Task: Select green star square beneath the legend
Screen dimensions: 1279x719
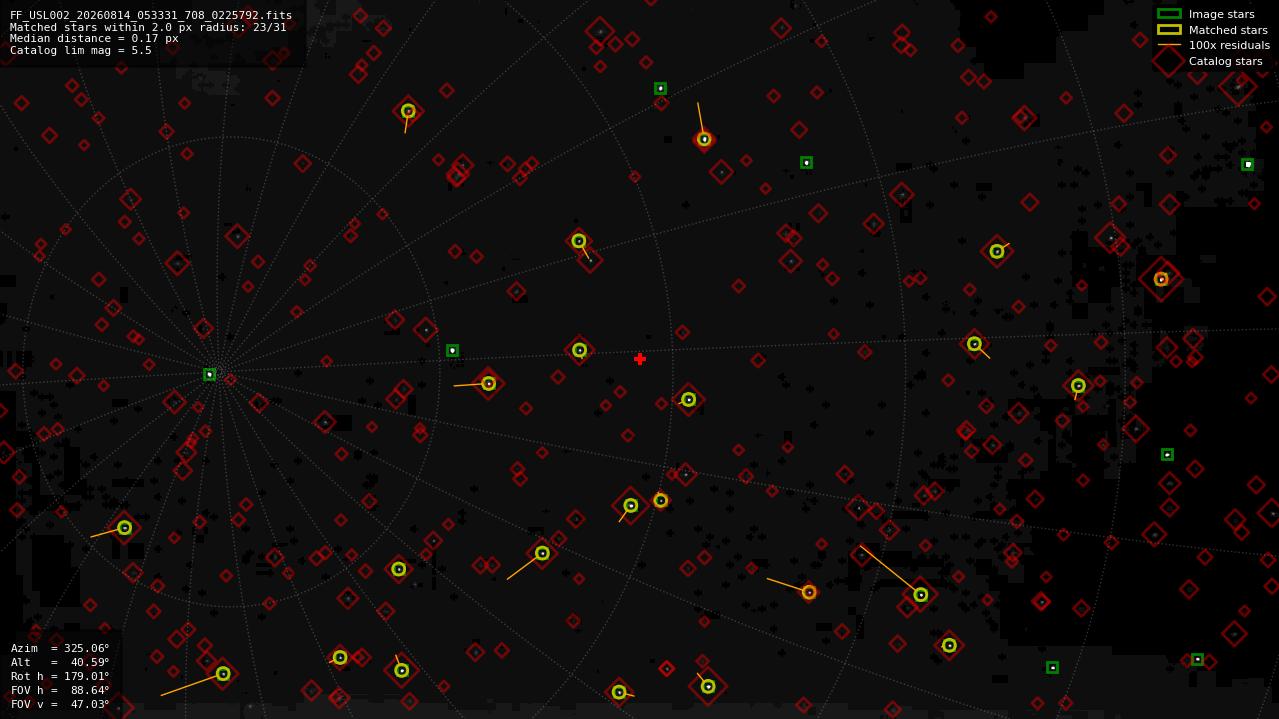Action: pyautogui.click(x=1248, y=164)
